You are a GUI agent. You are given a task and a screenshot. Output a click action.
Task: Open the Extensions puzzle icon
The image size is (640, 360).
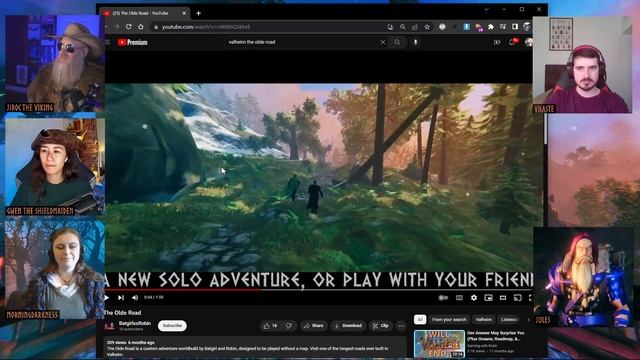(491, 27)
